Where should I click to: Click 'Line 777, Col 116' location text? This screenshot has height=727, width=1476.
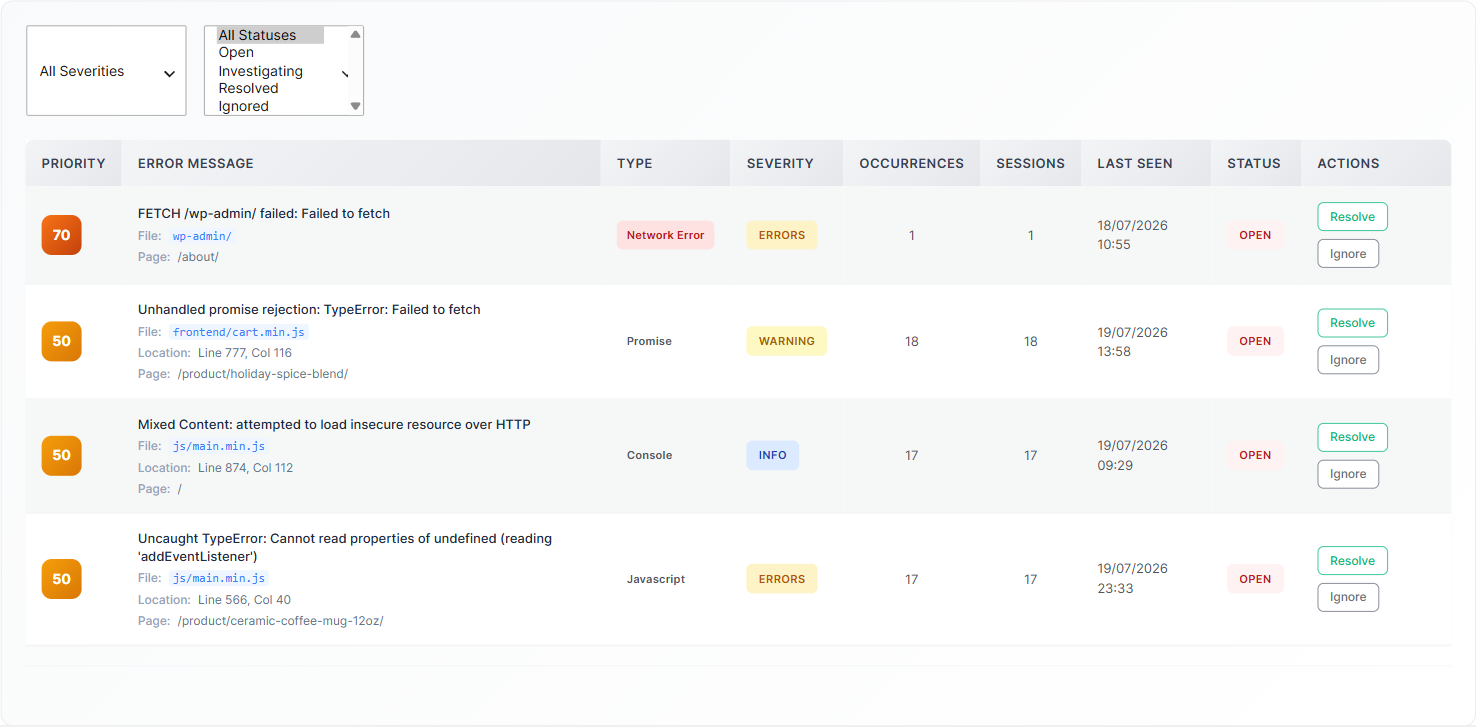click(x=245, y=353)
